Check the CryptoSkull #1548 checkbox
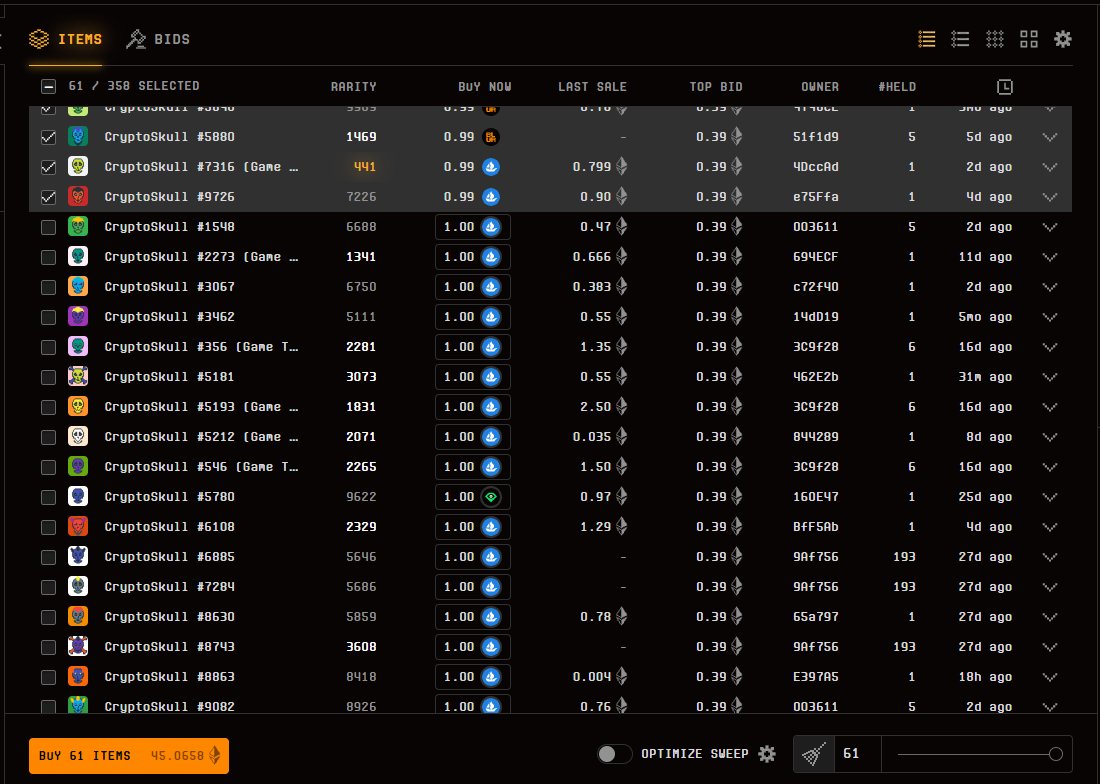This screenshot has width=1100, height=784. 48,227
